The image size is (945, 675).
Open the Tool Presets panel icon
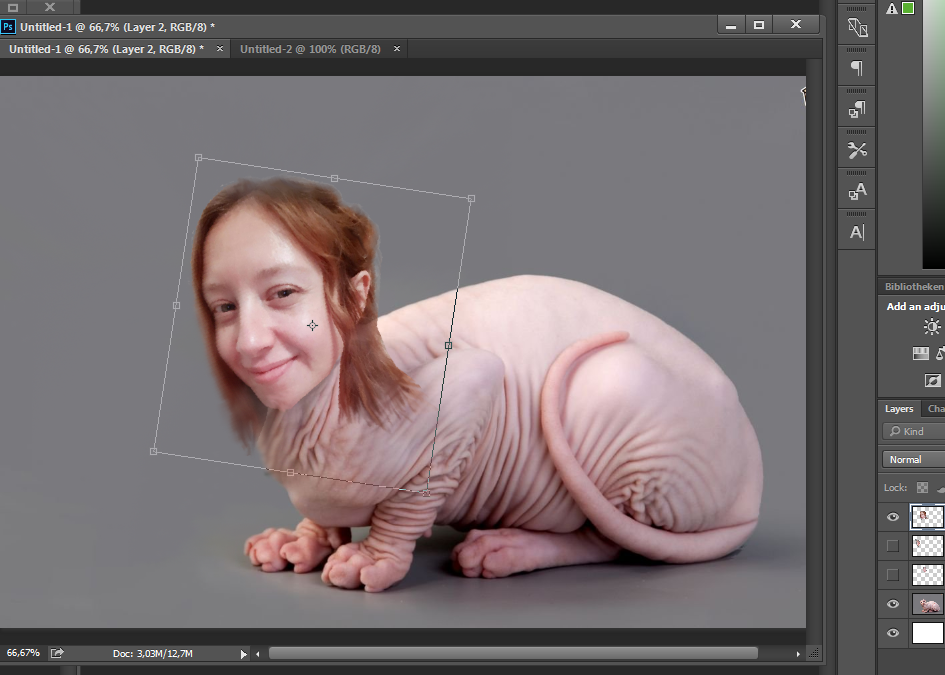tap(857, 150)
